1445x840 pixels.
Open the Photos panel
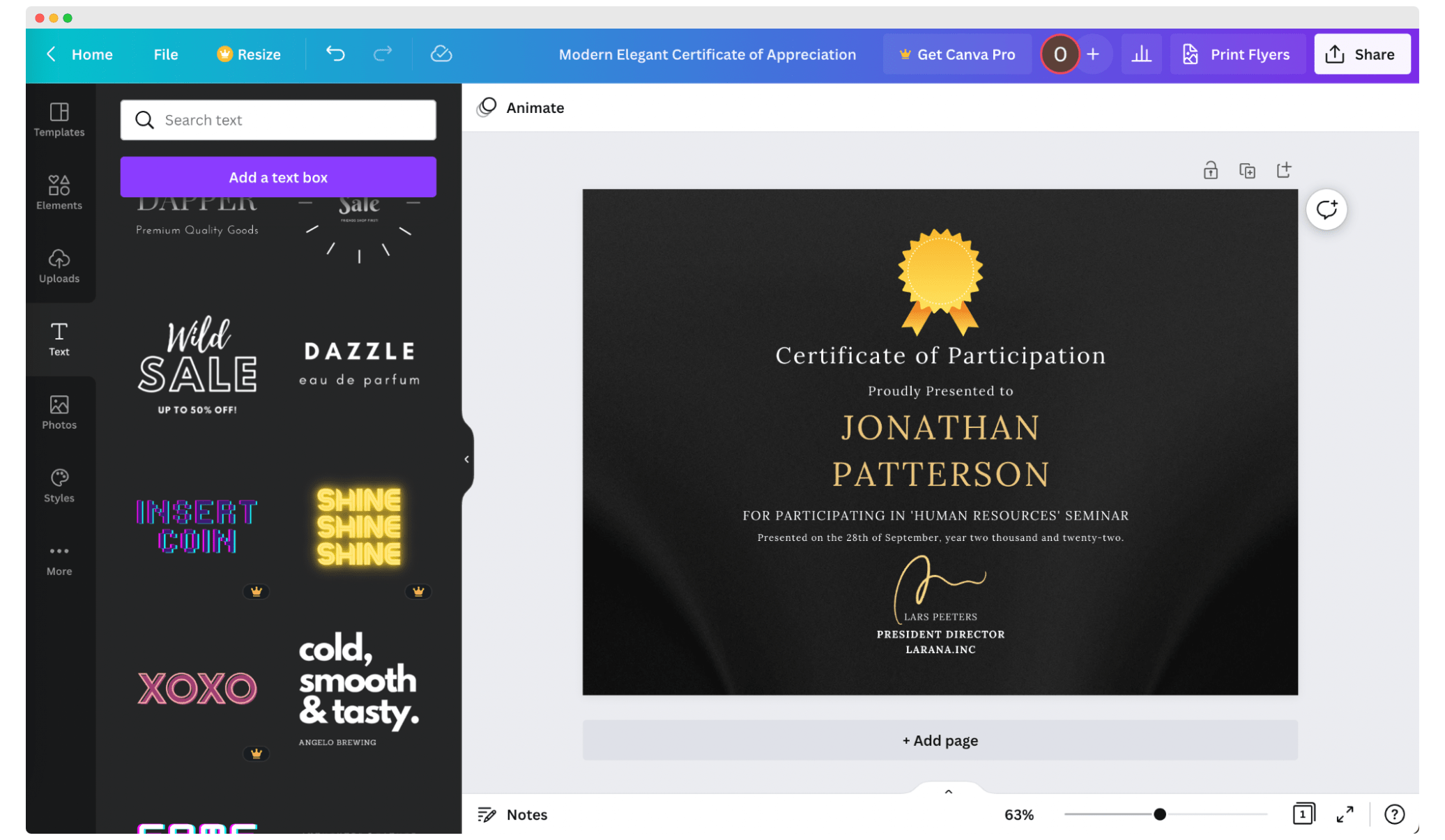coord(59,412)
